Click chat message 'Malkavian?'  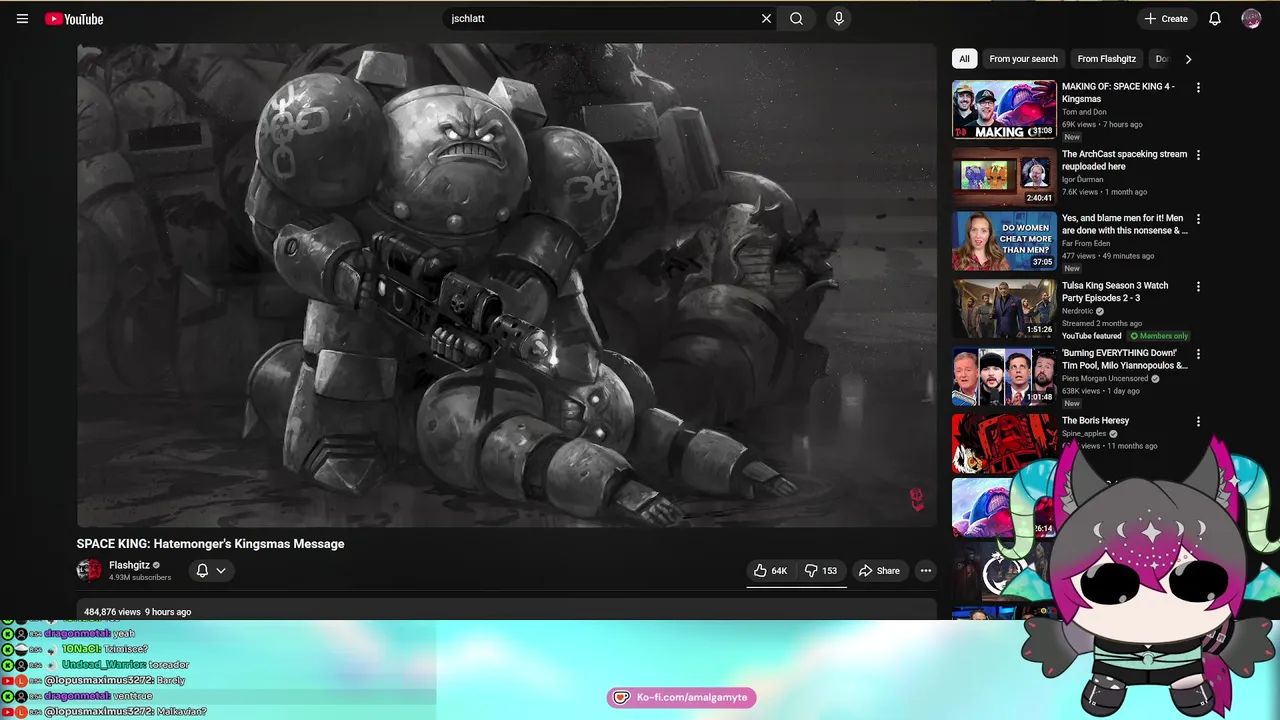(x=181, y=712)
